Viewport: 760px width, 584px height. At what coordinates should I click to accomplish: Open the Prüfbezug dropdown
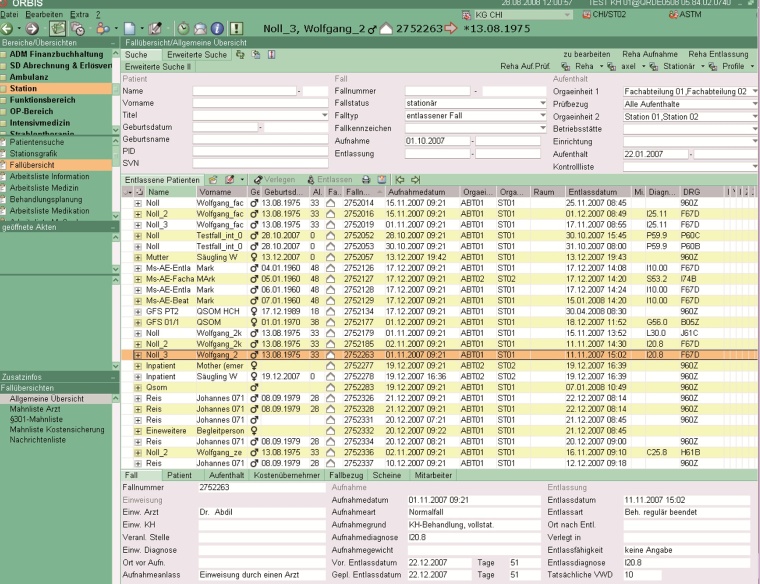[x=753, y=103]
